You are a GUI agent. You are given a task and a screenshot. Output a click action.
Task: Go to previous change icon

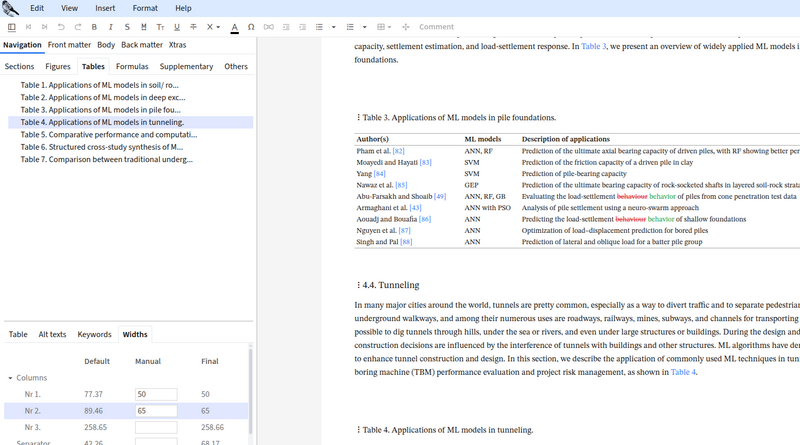pos(29,27)
